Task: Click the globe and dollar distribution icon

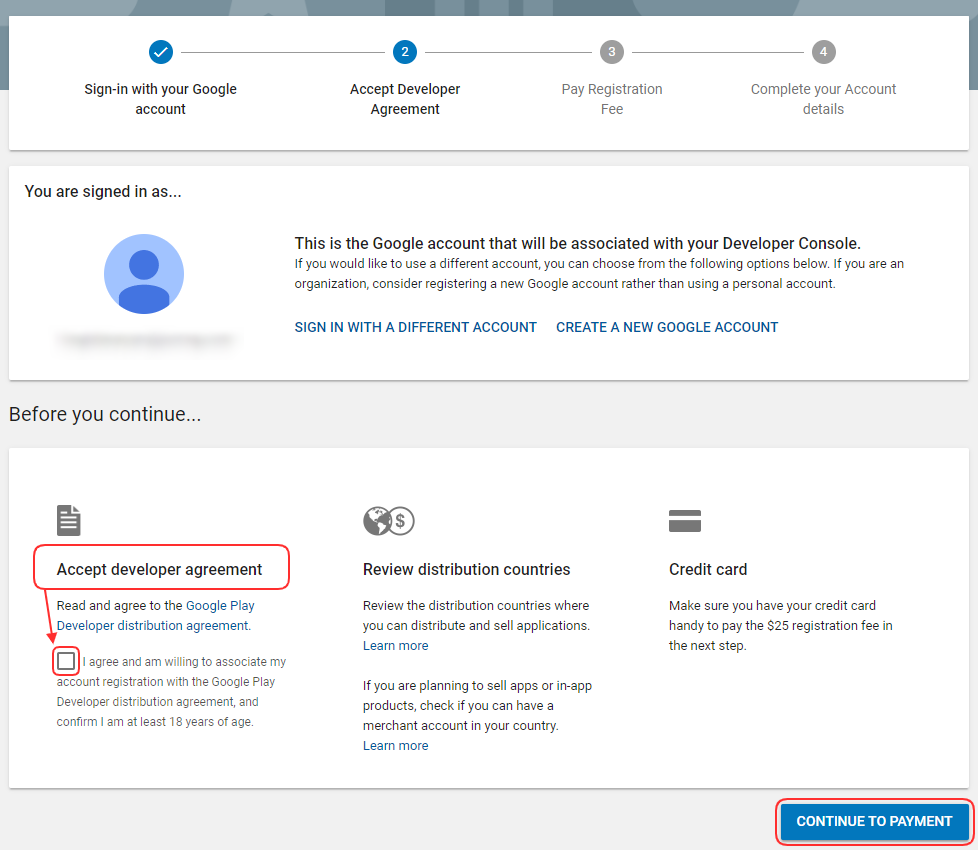Action: click(x=388, y=521)
